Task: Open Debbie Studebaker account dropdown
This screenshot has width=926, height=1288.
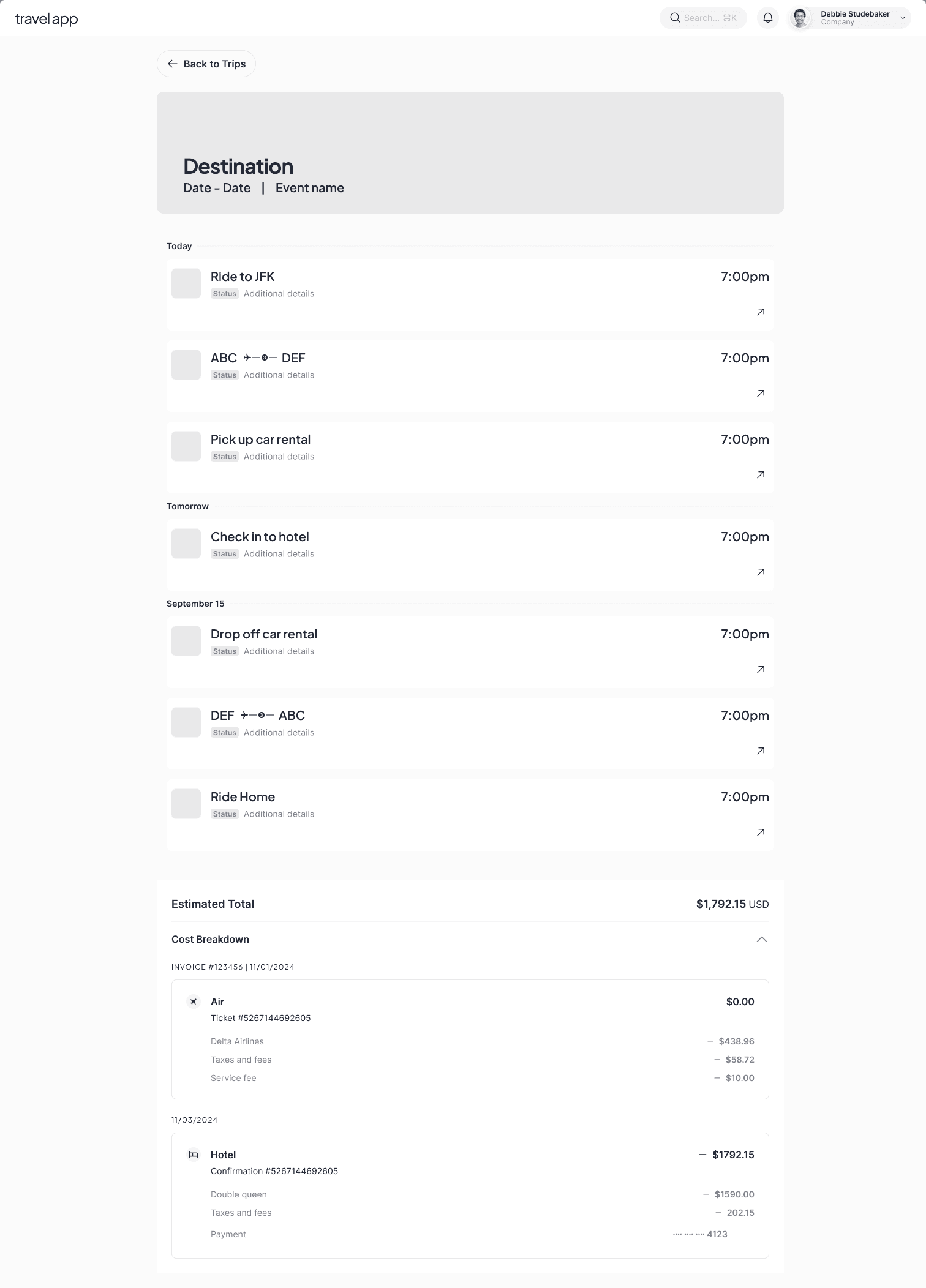Action: tap(902, 18)
